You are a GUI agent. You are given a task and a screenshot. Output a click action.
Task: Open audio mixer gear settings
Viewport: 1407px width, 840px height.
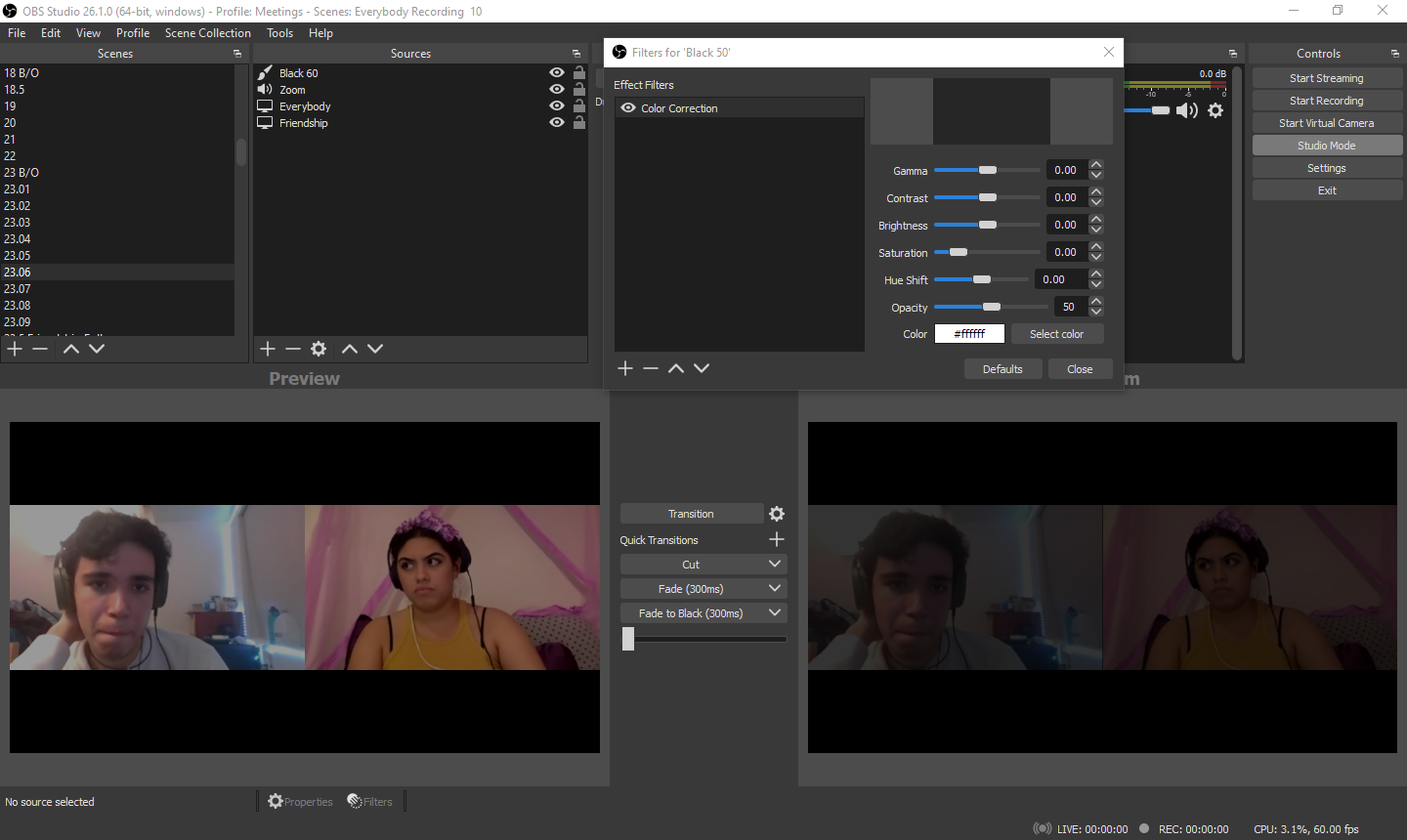(x=1215, y=110)
